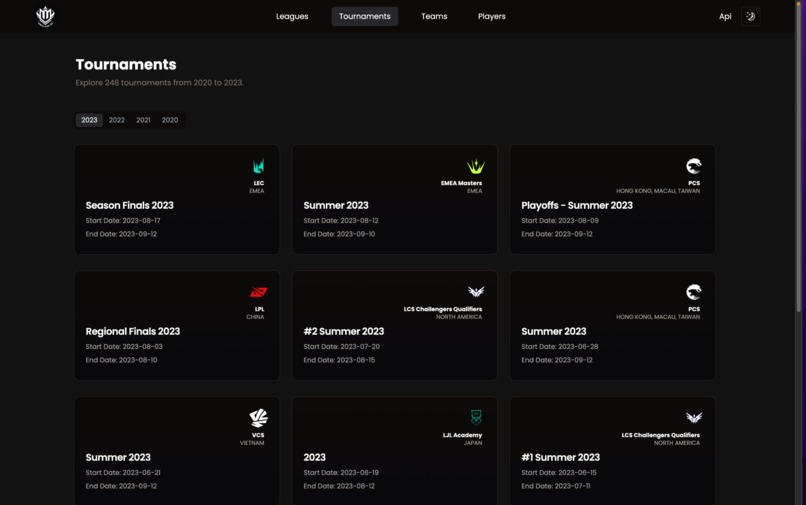Click LCS logo on #1 Summer card
Viewport: 806px width, 505px height.
(x=693, y=418)
